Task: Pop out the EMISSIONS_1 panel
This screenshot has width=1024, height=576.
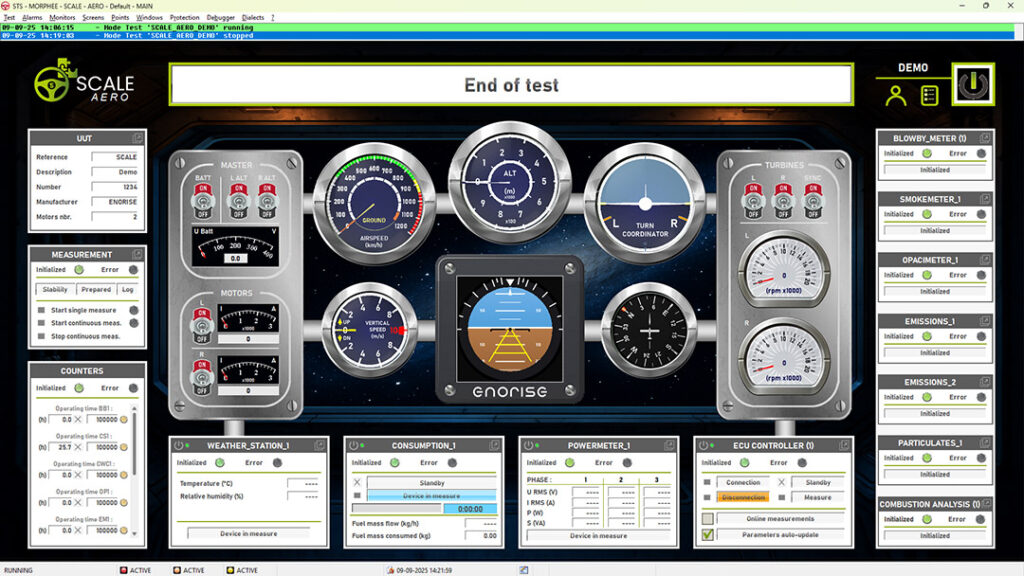Action: coord(985,321)
